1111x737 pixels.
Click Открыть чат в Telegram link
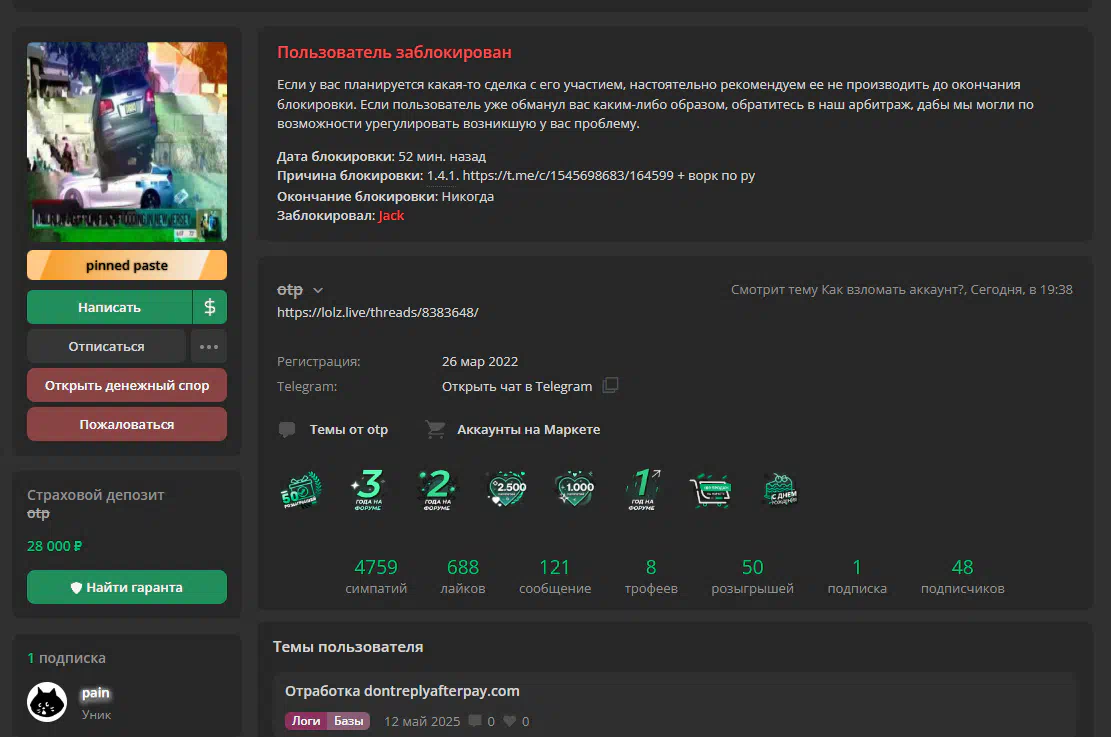pos(517,386)
